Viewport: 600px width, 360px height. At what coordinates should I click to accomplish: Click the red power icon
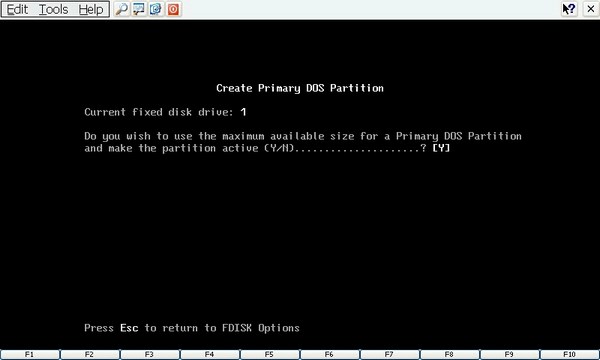point(173,9)
